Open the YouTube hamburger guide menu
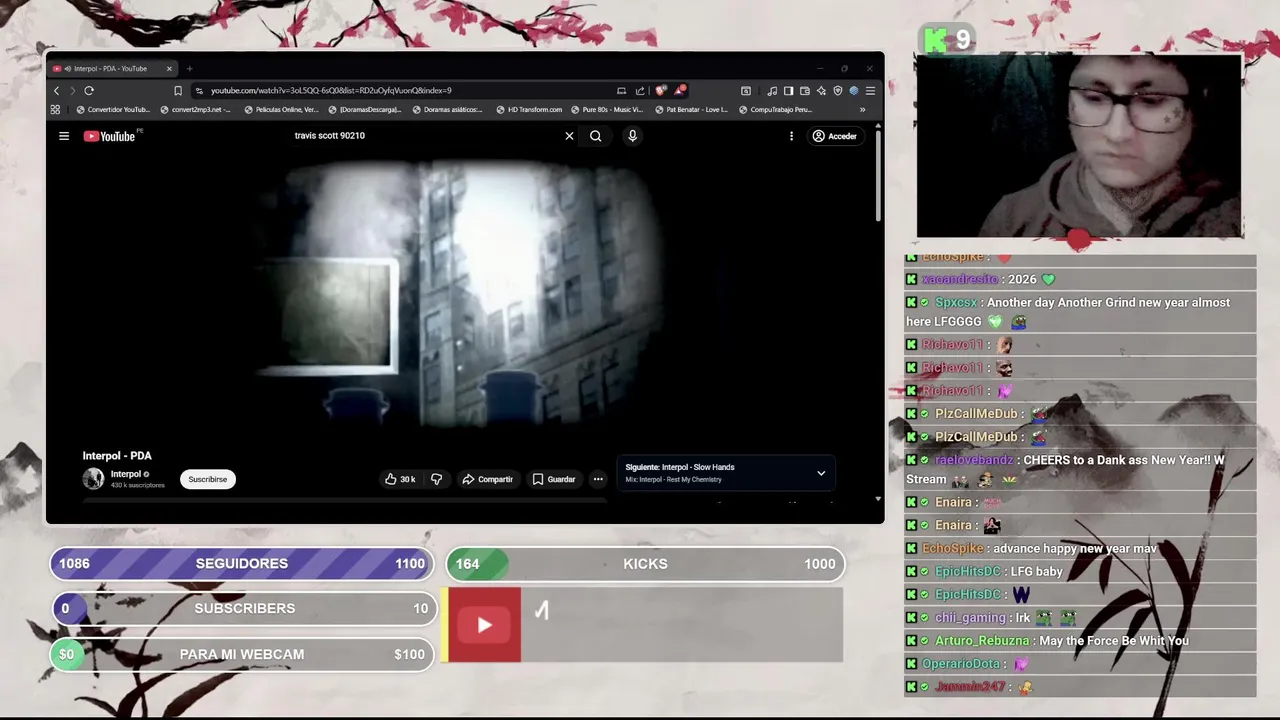The height and width of the screenshot is (720, 1280). pyautogui.click(x=64, y=136)
